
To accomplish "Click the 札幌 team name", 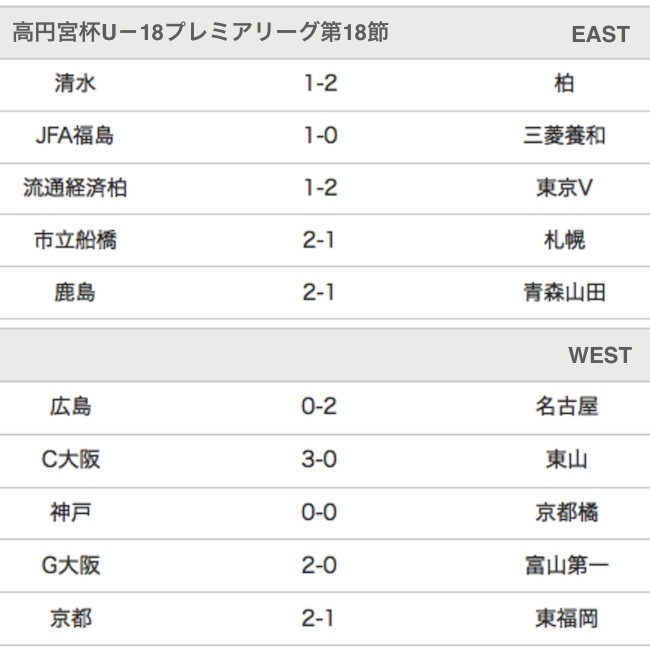I will [x=565, y=241].
